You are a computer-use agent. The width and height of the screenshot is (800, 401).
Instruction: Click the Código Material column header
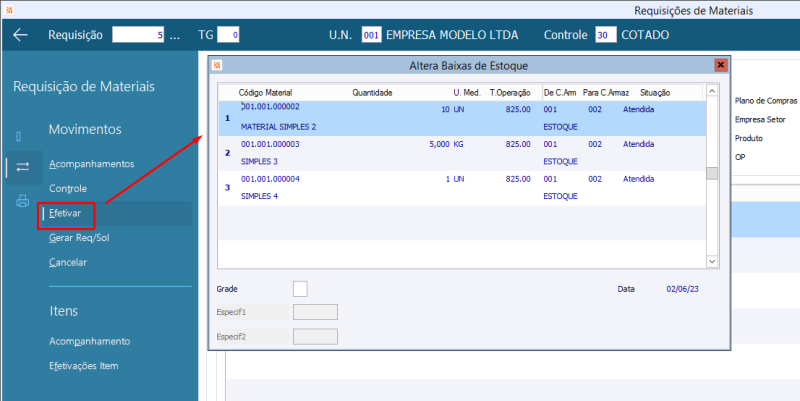[x=265, y=93]
